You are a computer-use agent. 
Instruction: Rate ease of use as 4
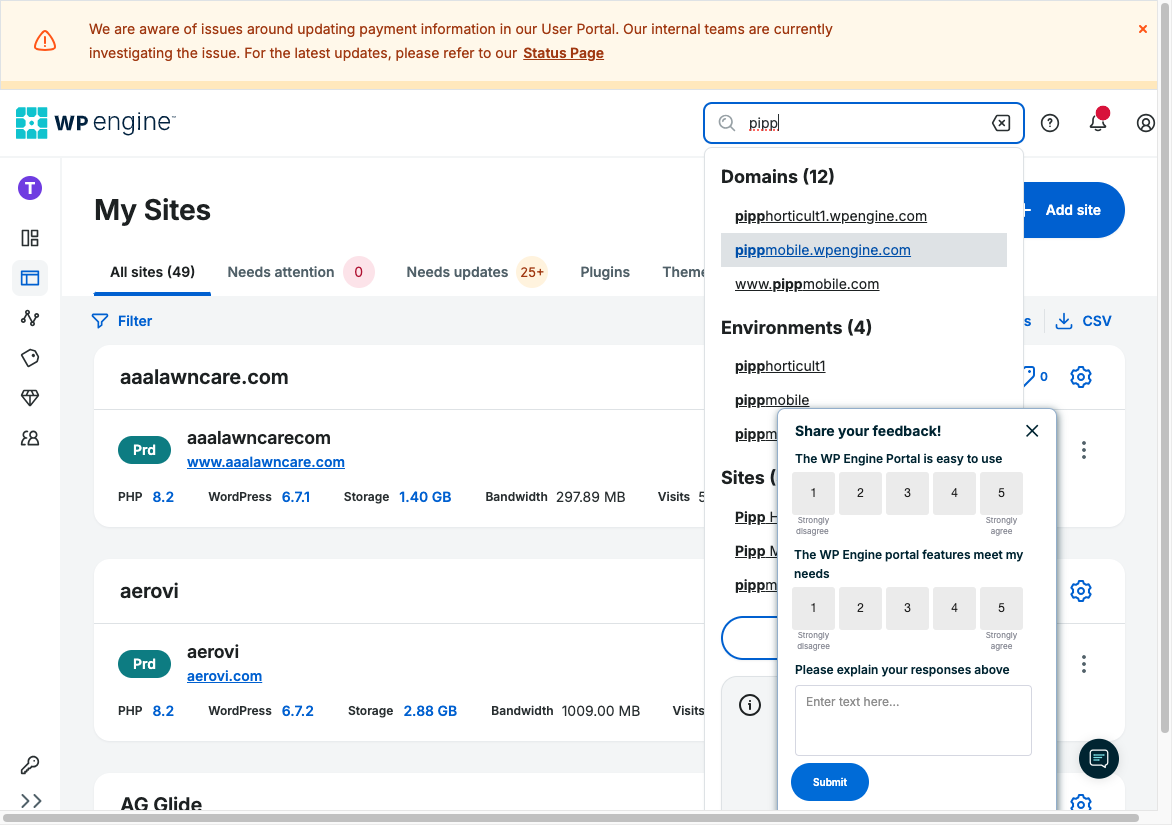[954, 493]
